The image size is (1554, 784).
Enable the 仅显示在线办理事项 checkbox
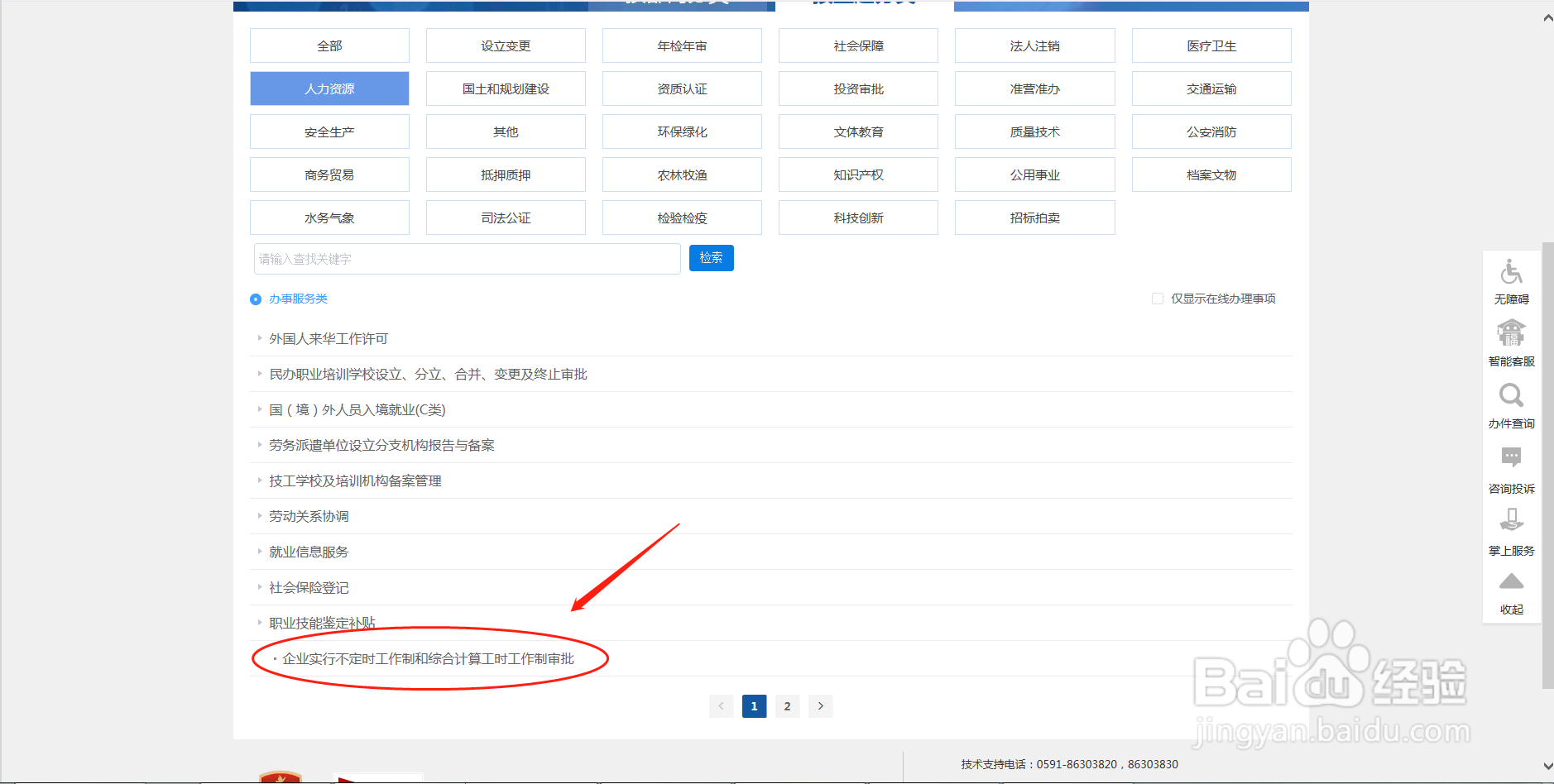(x=1158, y=299)
